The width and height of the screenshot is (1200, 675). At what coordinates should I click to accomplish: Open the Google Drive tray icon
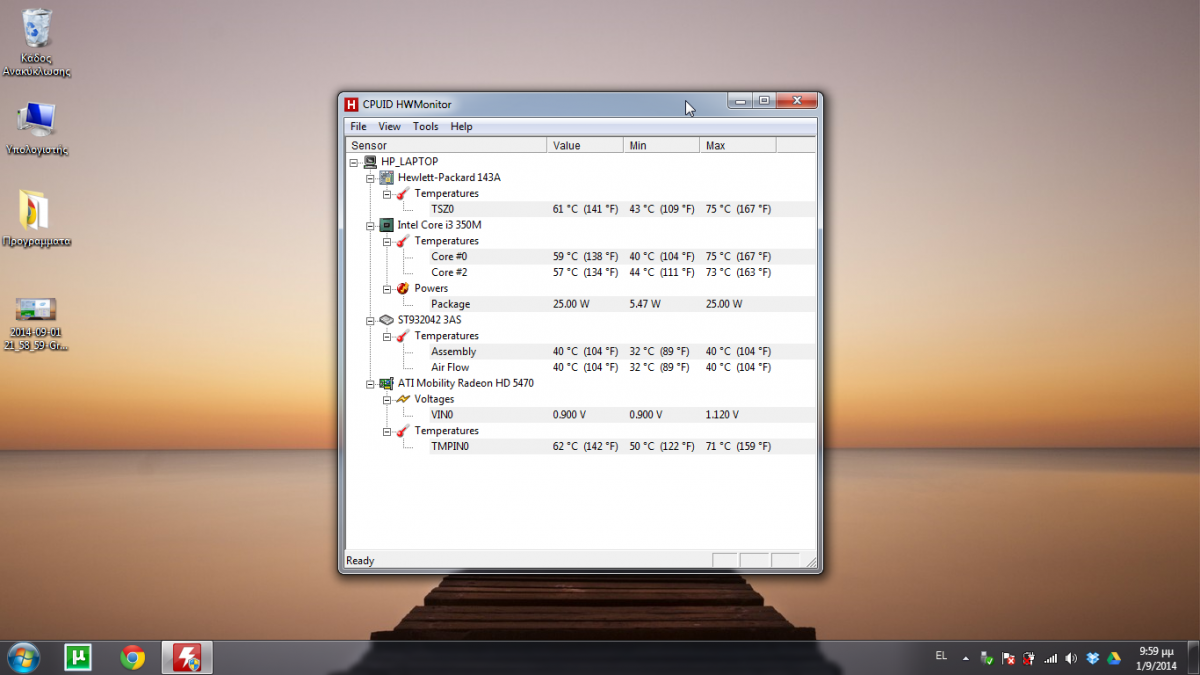coord(1113,658)
